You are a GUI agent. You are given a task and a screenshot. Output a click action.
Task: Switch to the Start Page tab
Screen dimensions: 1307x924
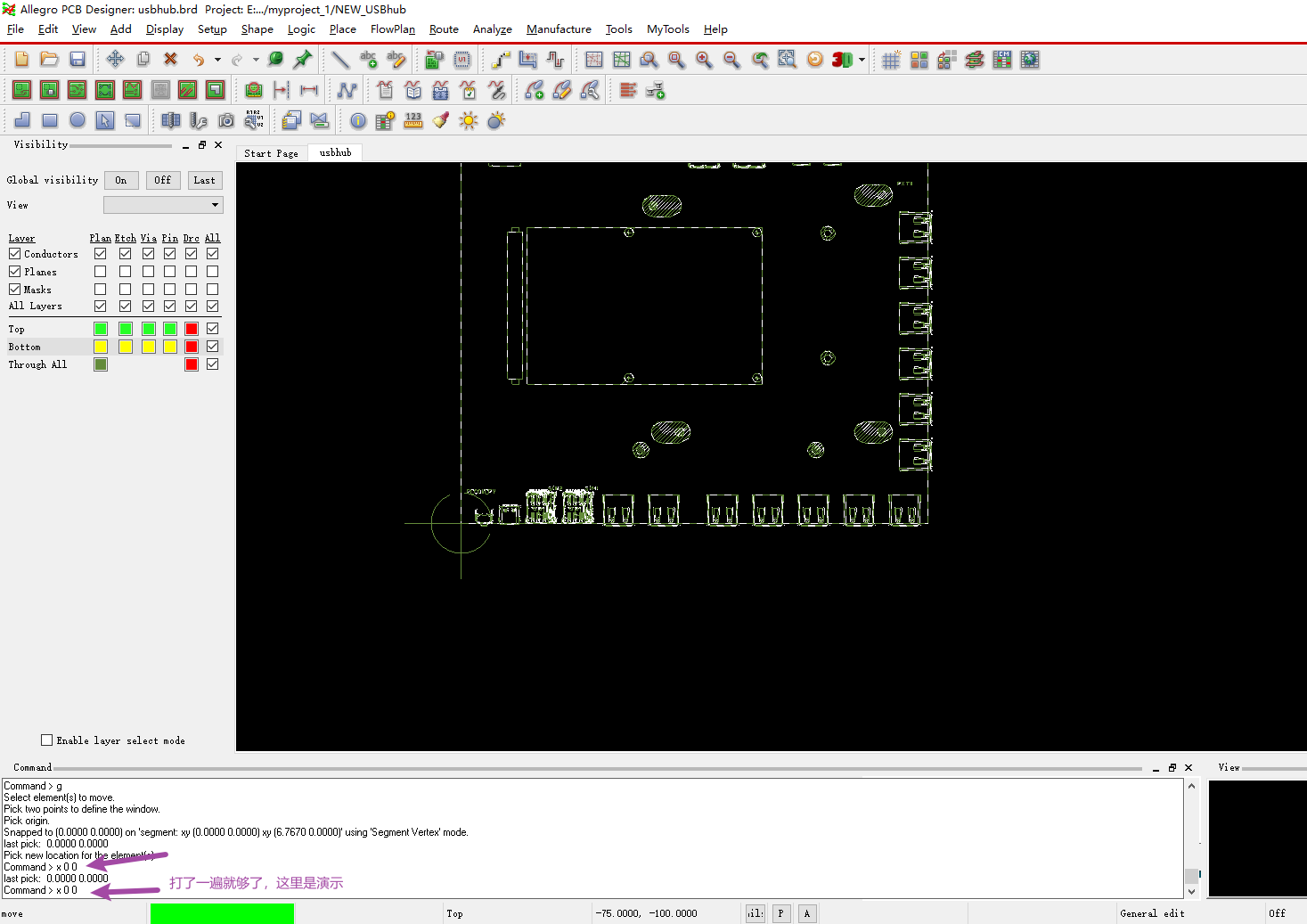(x=271, y=153)
